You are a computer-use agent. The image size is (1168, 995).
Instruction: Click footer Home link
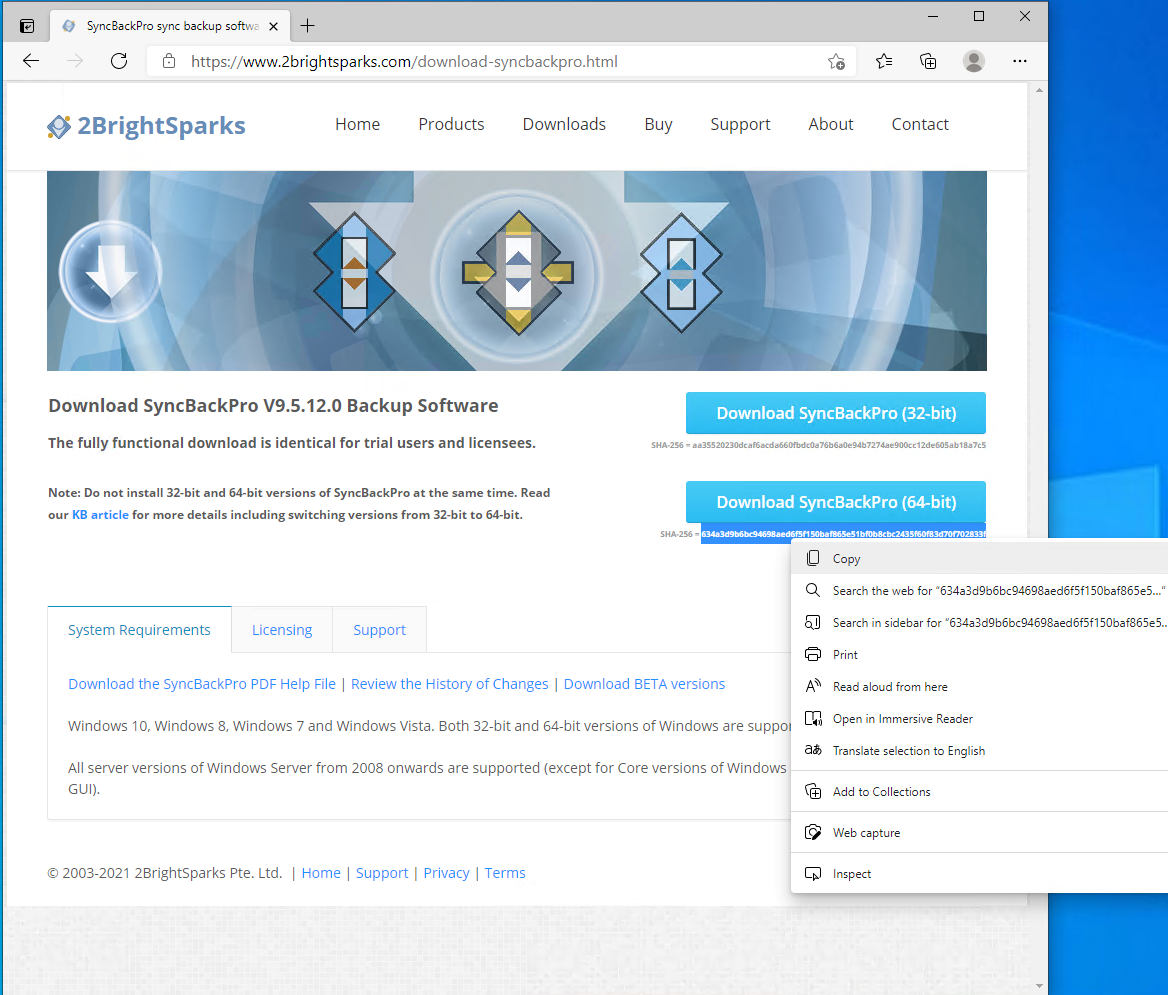point(321,873)
